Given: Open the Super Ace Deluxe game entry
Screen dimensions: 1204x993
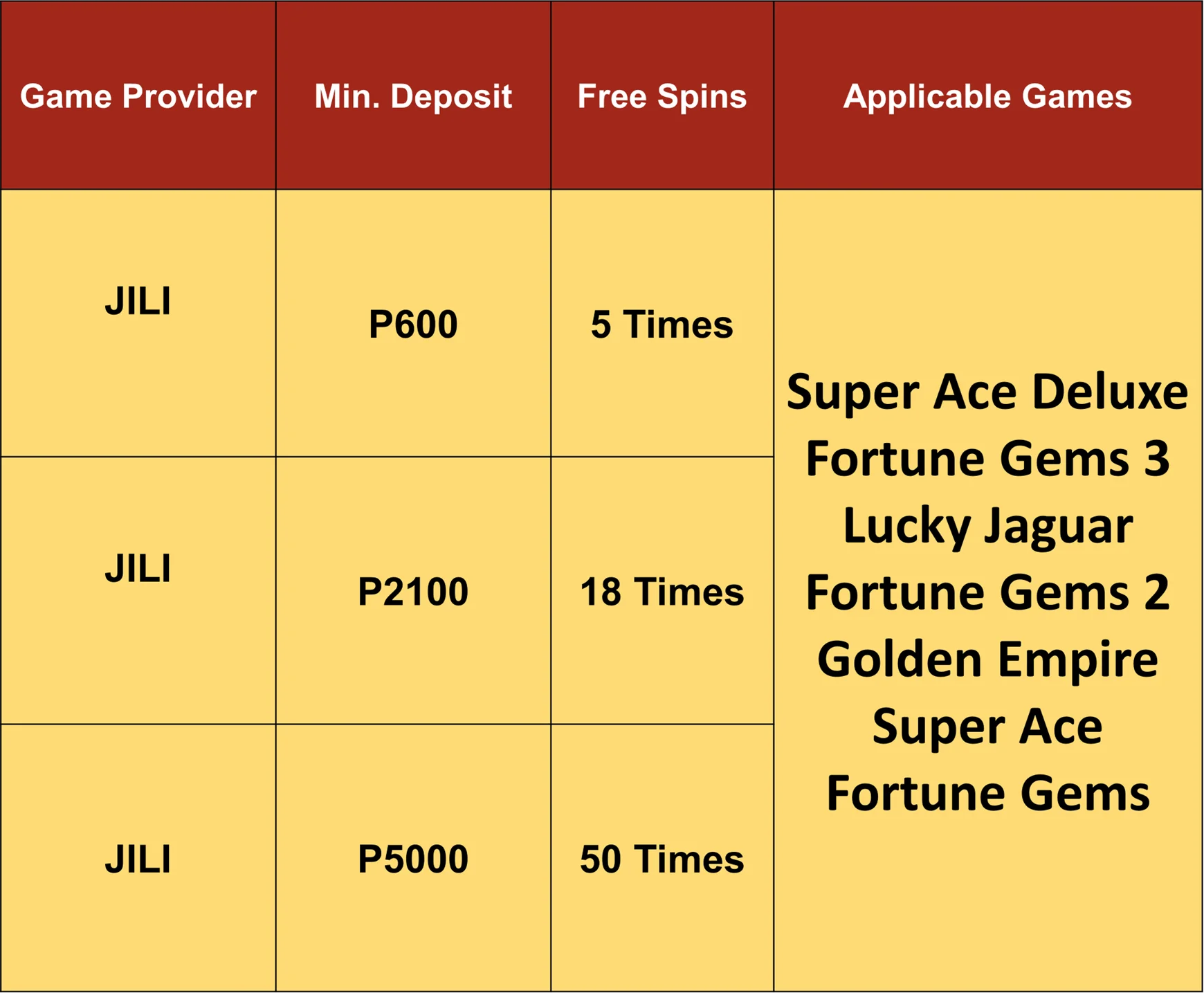Looking at the screenshot, I should click(987, 392).
